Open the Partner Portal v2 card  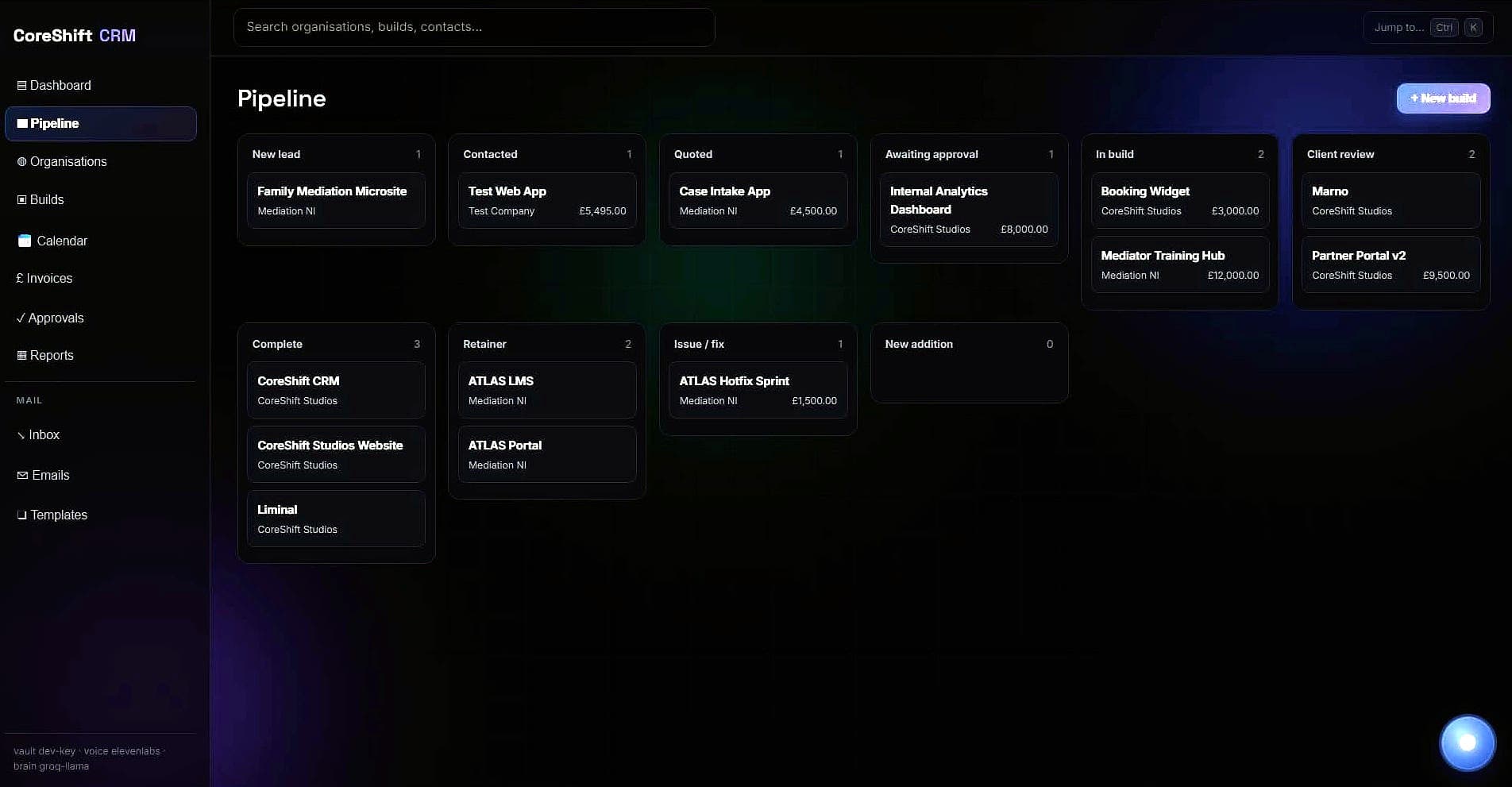(1390, 265)
